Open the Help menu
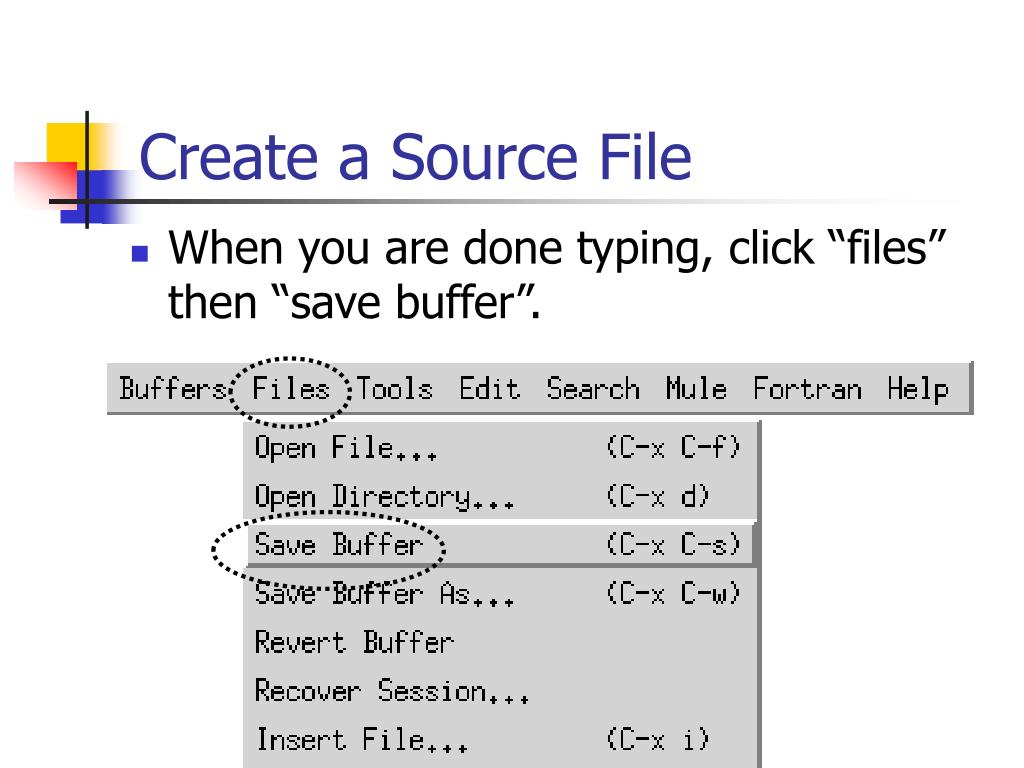The image size is (1024, 768). click(917, 388)
